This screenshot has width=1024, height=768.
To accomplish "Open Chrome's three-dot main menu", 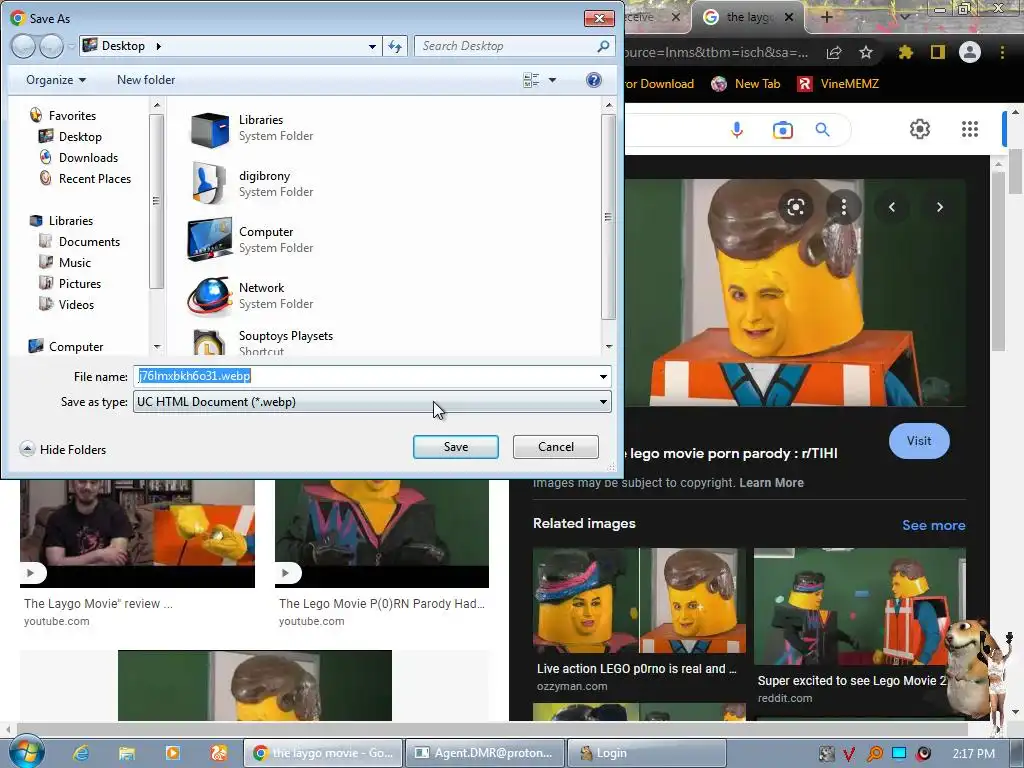I will pyautogui.click(x=1002, y=52).
